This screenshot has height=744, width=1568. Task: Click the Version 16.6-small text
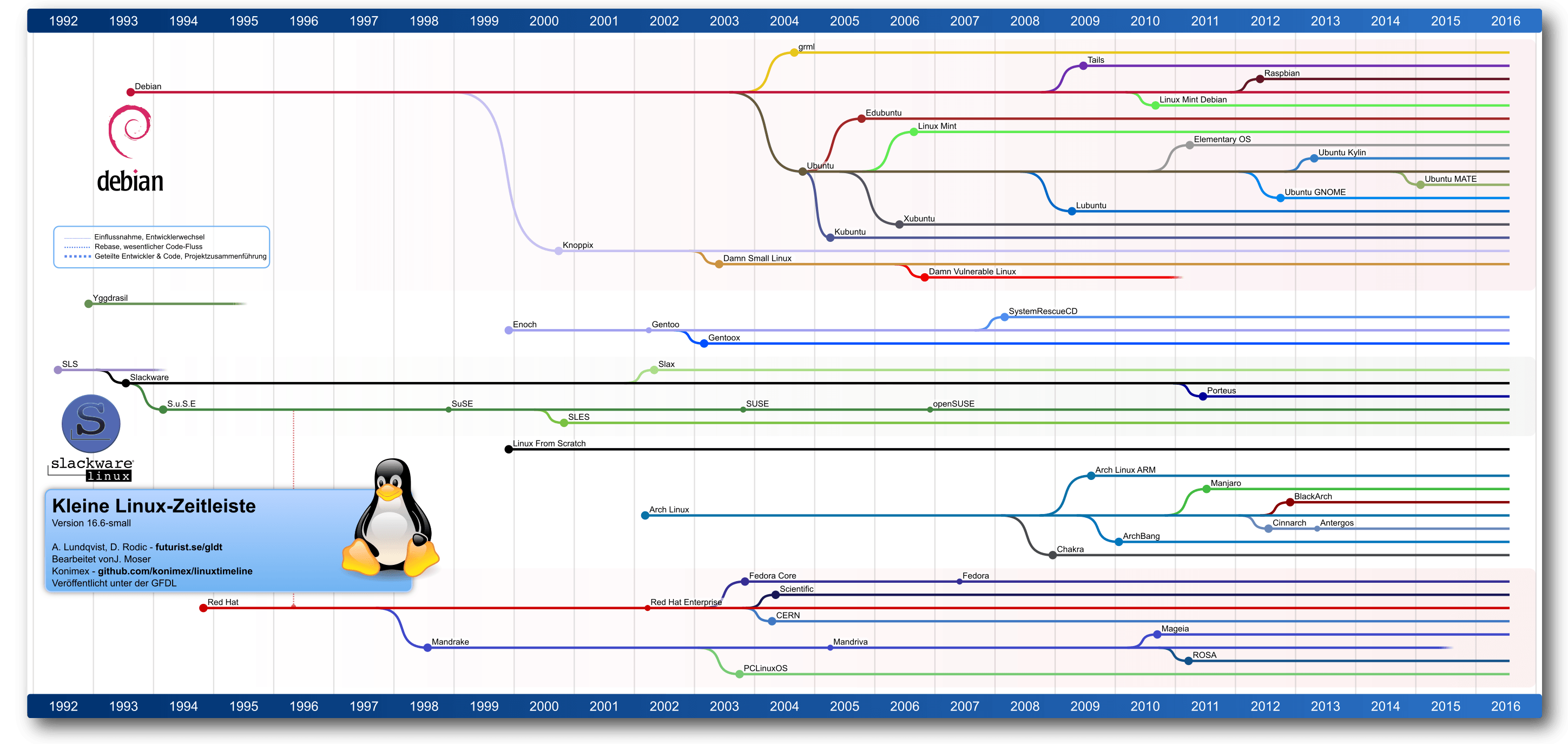(91, 524)
